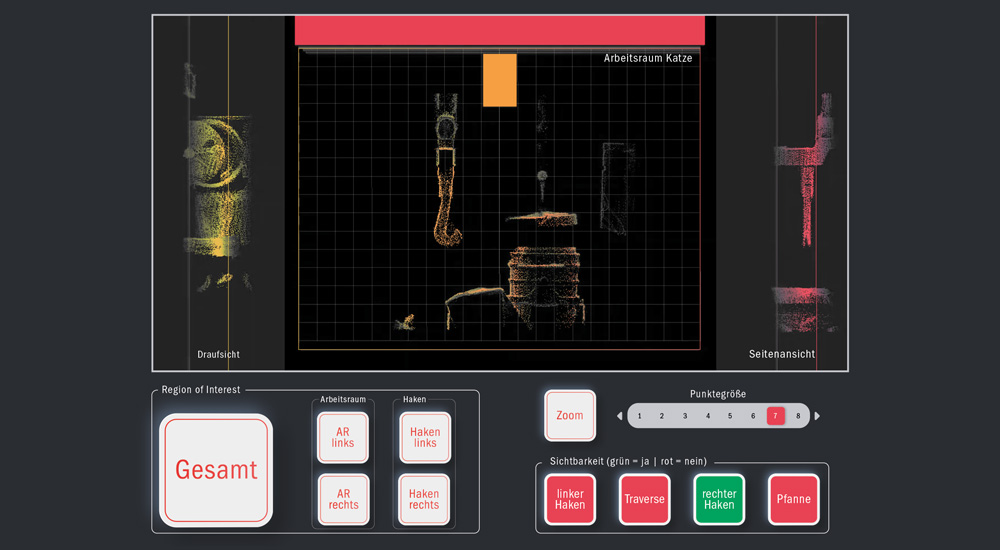Click the Arbeitsraum Katze label
Viewport: 1000px width, 550px height.
pyautogui.click(x=648, y=58)
